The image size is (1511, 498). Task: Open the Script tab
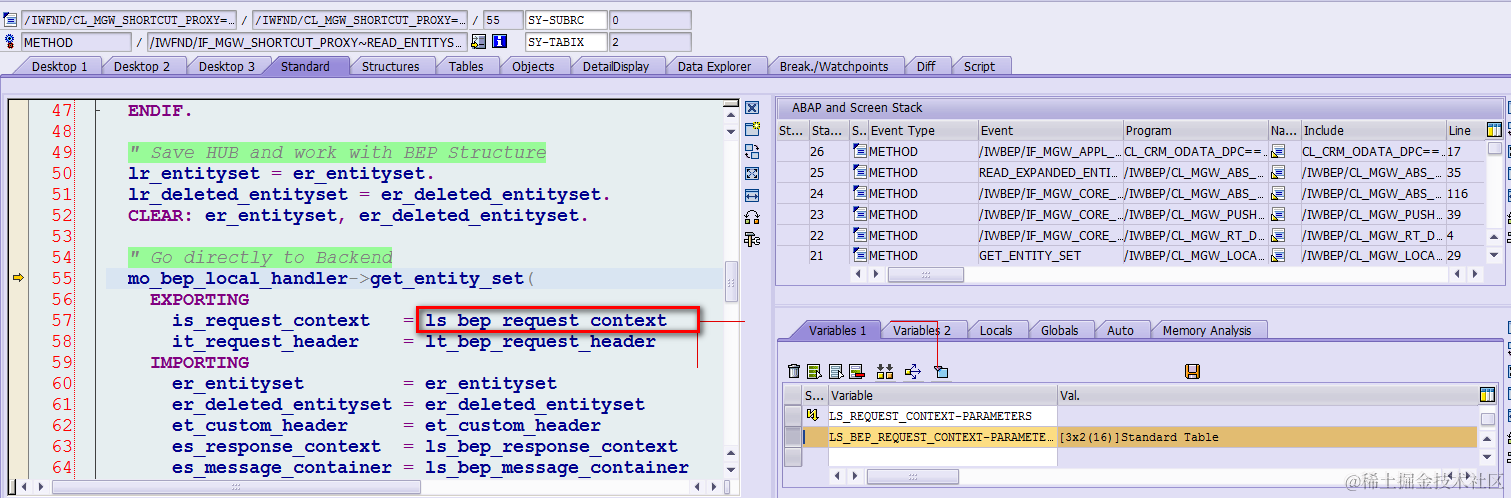click(979, 66)
